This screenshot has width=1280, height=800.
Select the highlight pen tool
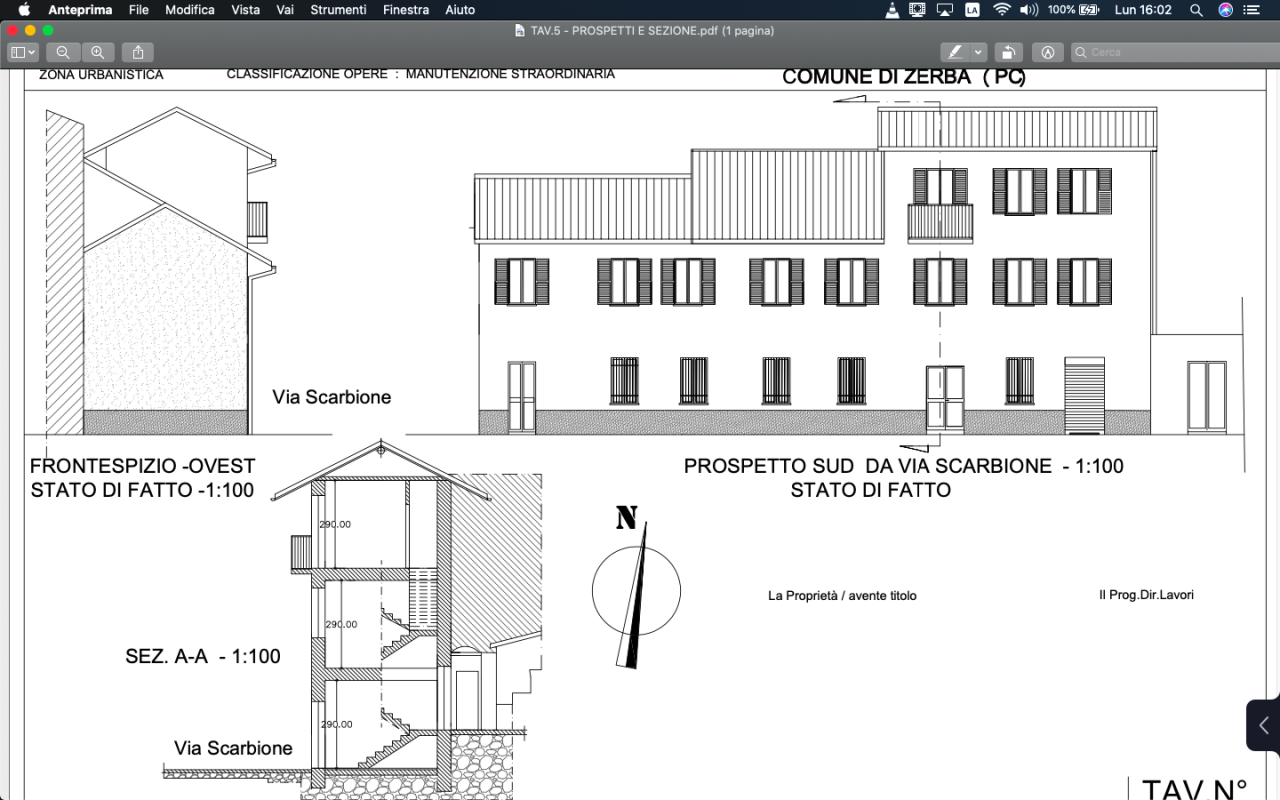(956, 52)
